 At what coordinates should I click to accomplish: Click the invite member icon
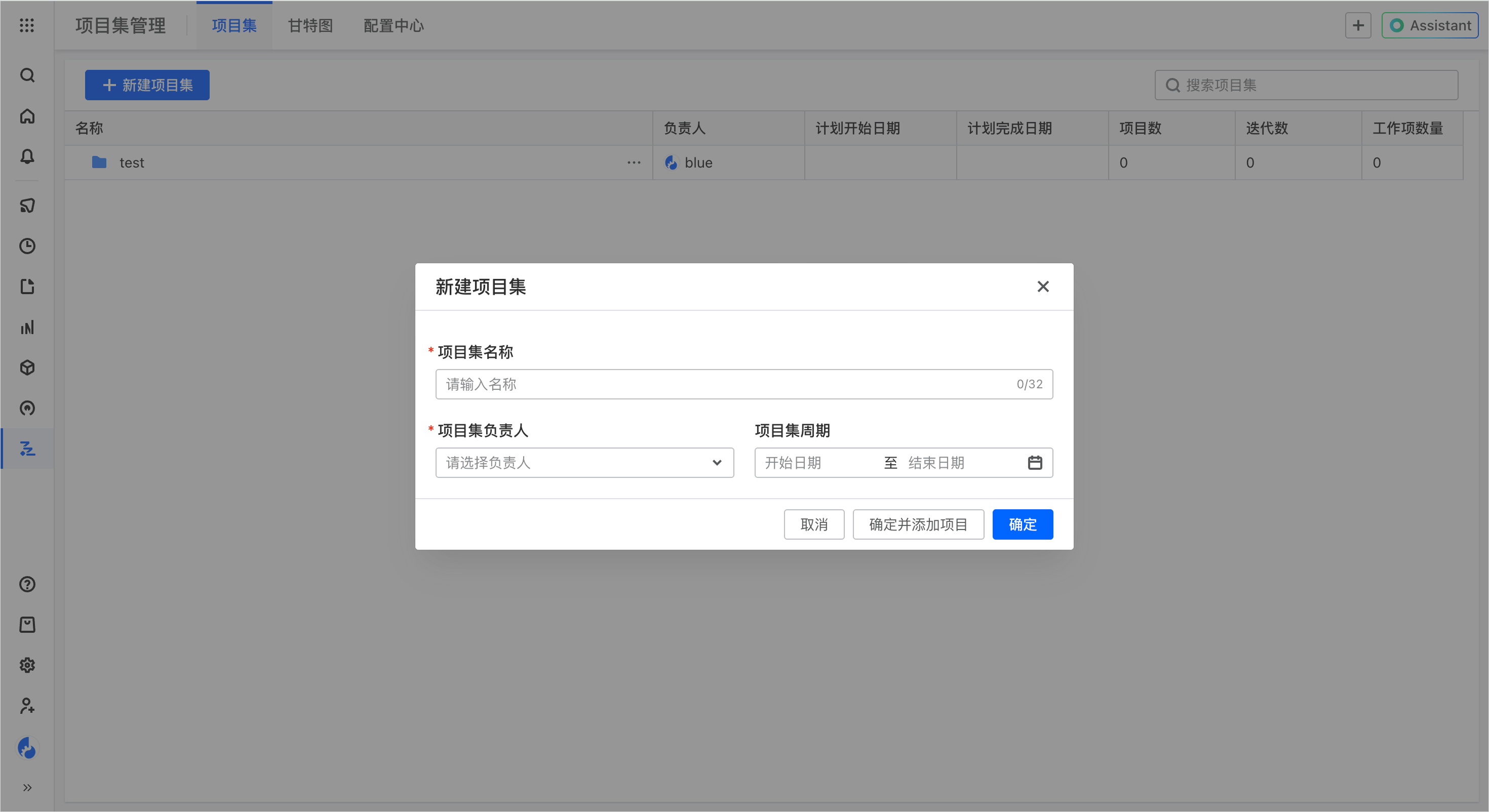27,706
